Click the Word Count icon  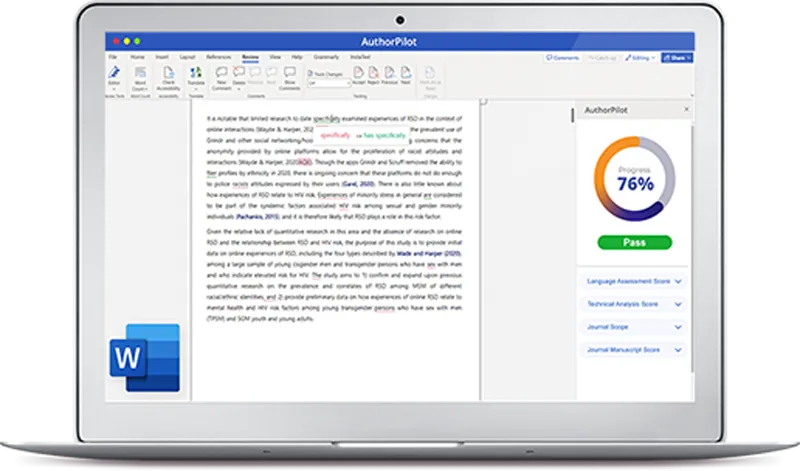click(140, 78)
